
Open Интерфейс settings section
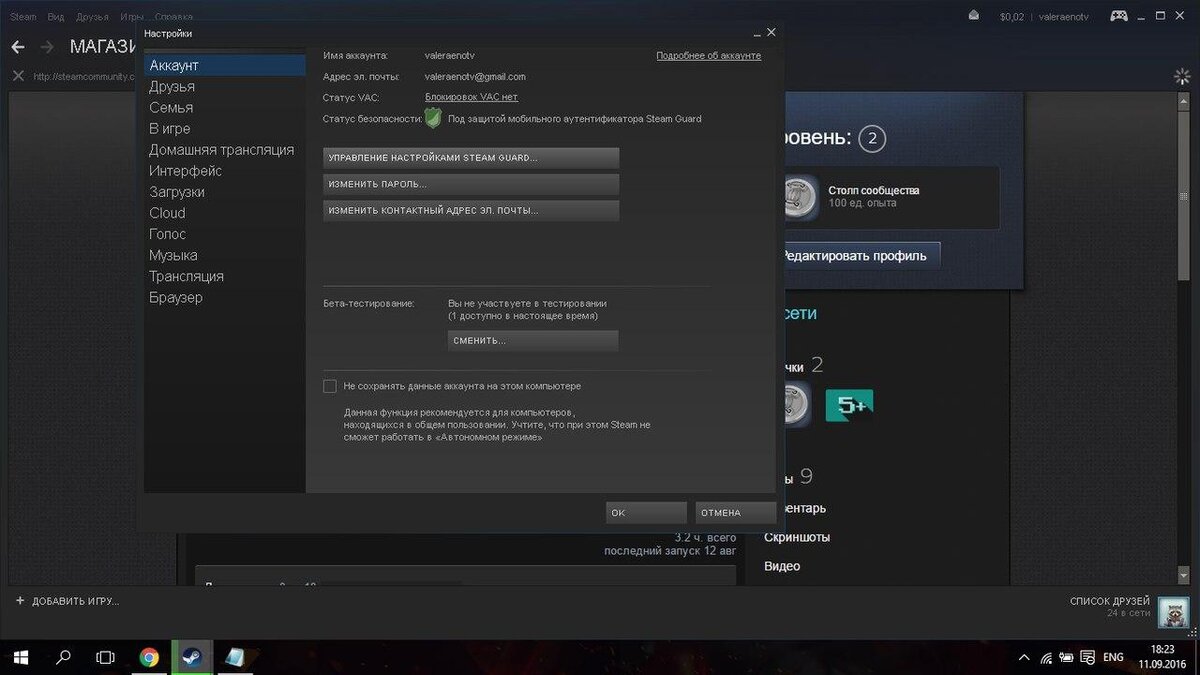[225, 170]
